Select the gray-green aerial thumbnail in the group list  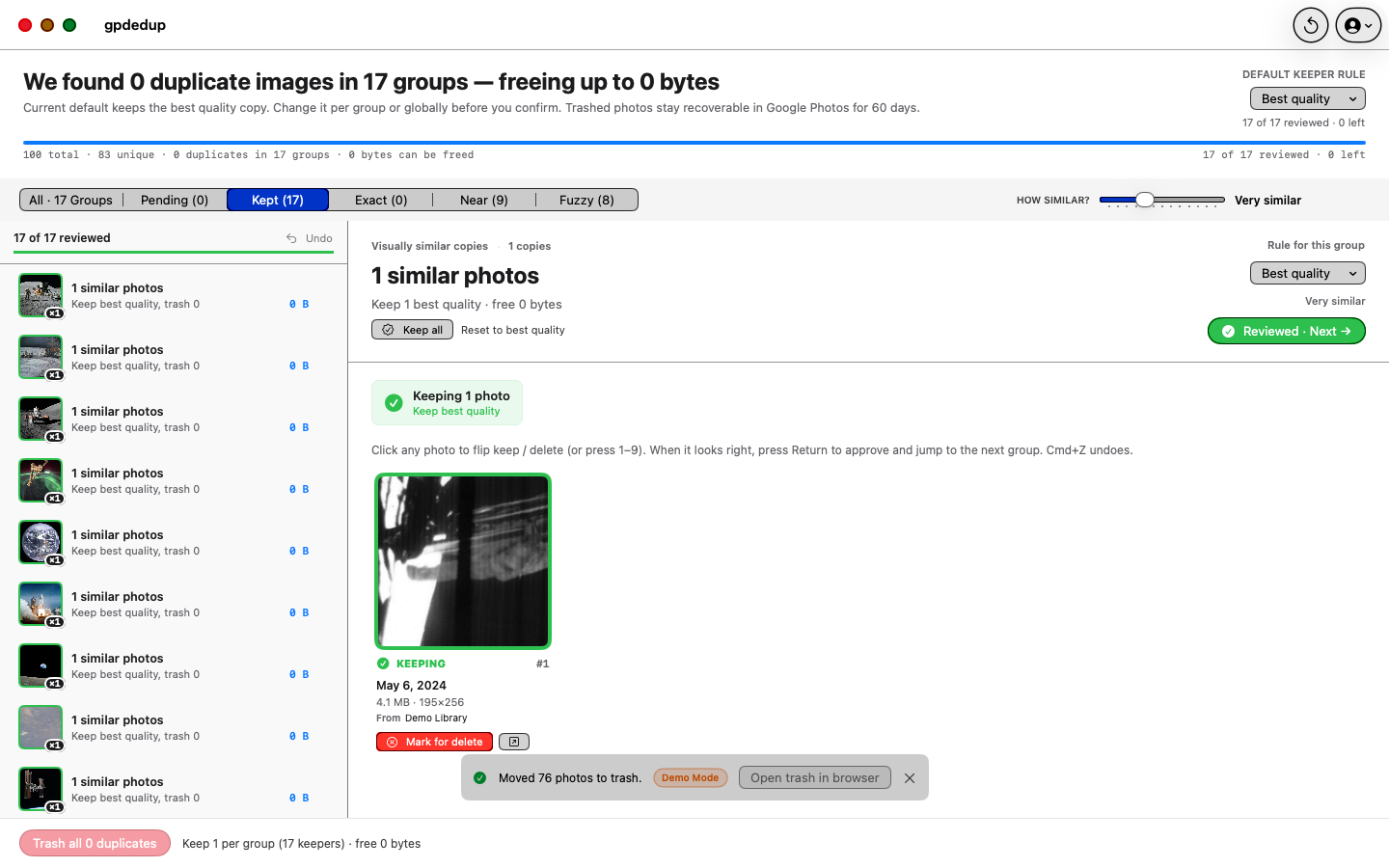41,727
